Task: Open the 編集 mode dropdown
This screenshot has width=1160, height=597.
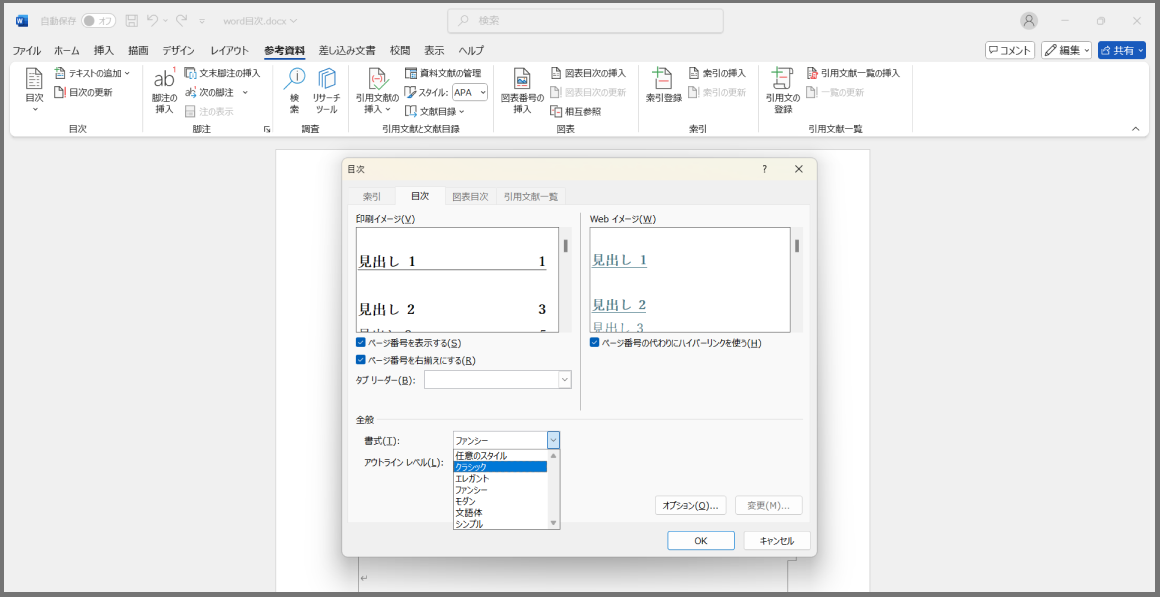Action: [x=1066, y=50]
